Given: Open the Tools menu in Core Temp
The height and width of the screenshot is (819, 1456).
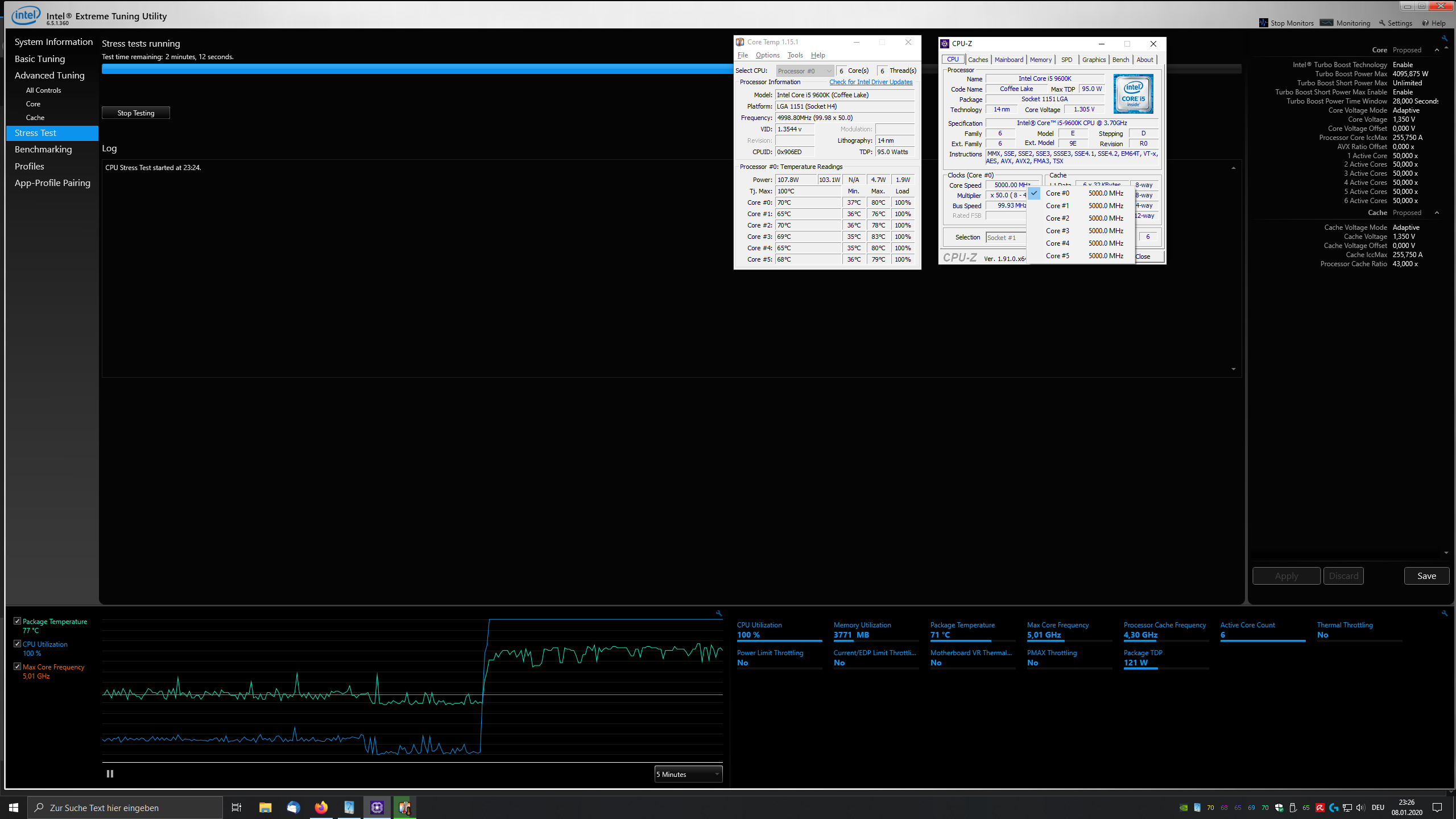Looking at the screenshot, I should [x=795, y=55].
